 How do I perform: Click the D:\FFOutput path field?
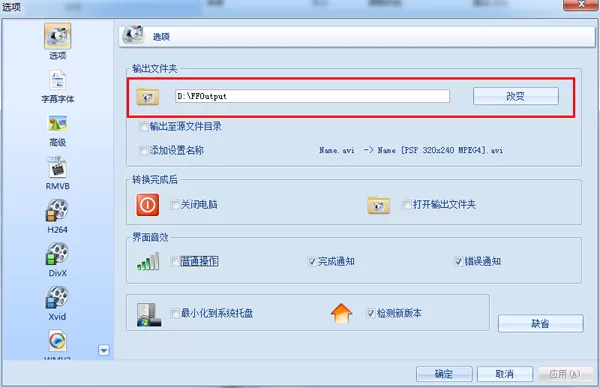(312, 96)
